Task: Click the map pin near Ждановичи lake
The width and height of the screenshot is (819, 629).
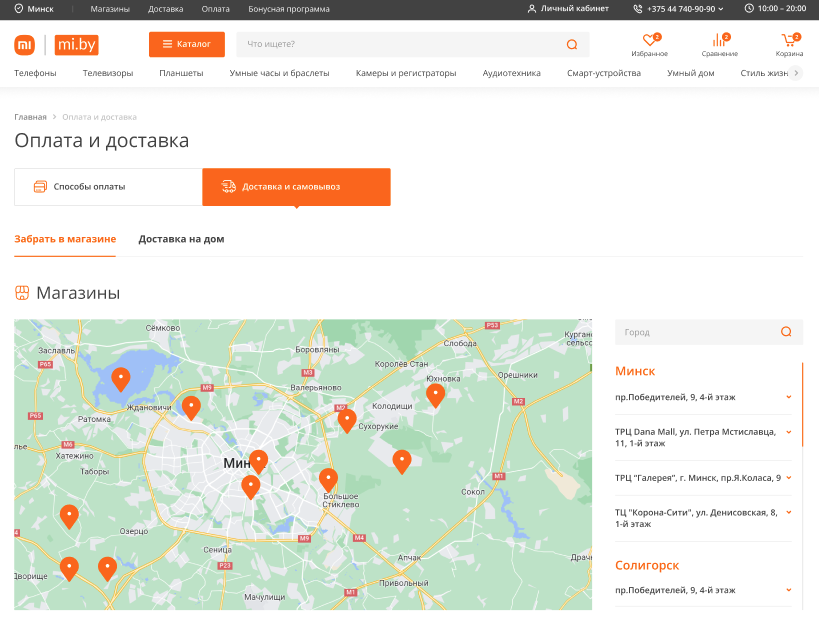Action: (121, 379)
